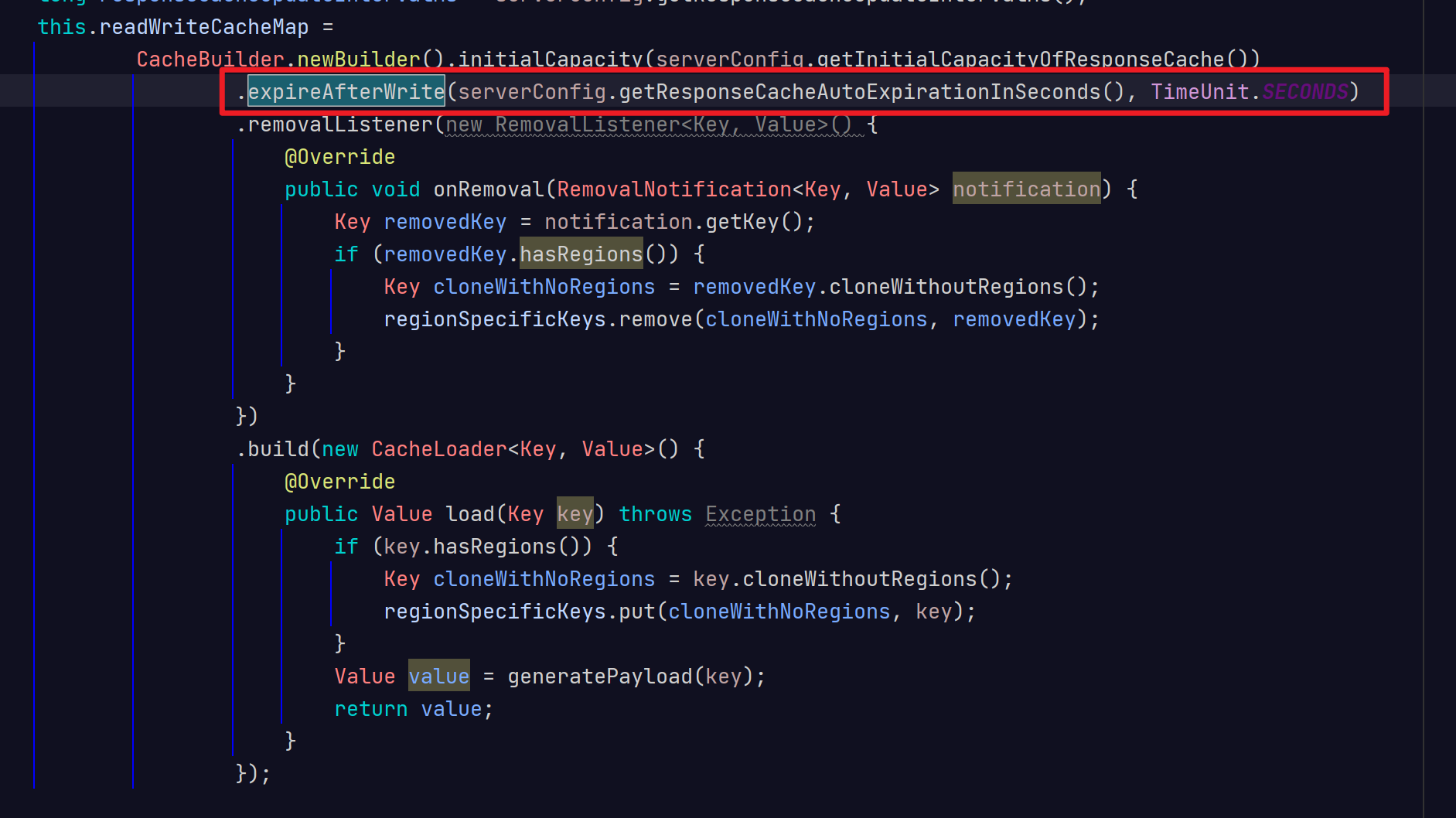The width and height of the screenshot is (1456, 818).
Task: Click initialCapacity method call
Action: (551, 60)
